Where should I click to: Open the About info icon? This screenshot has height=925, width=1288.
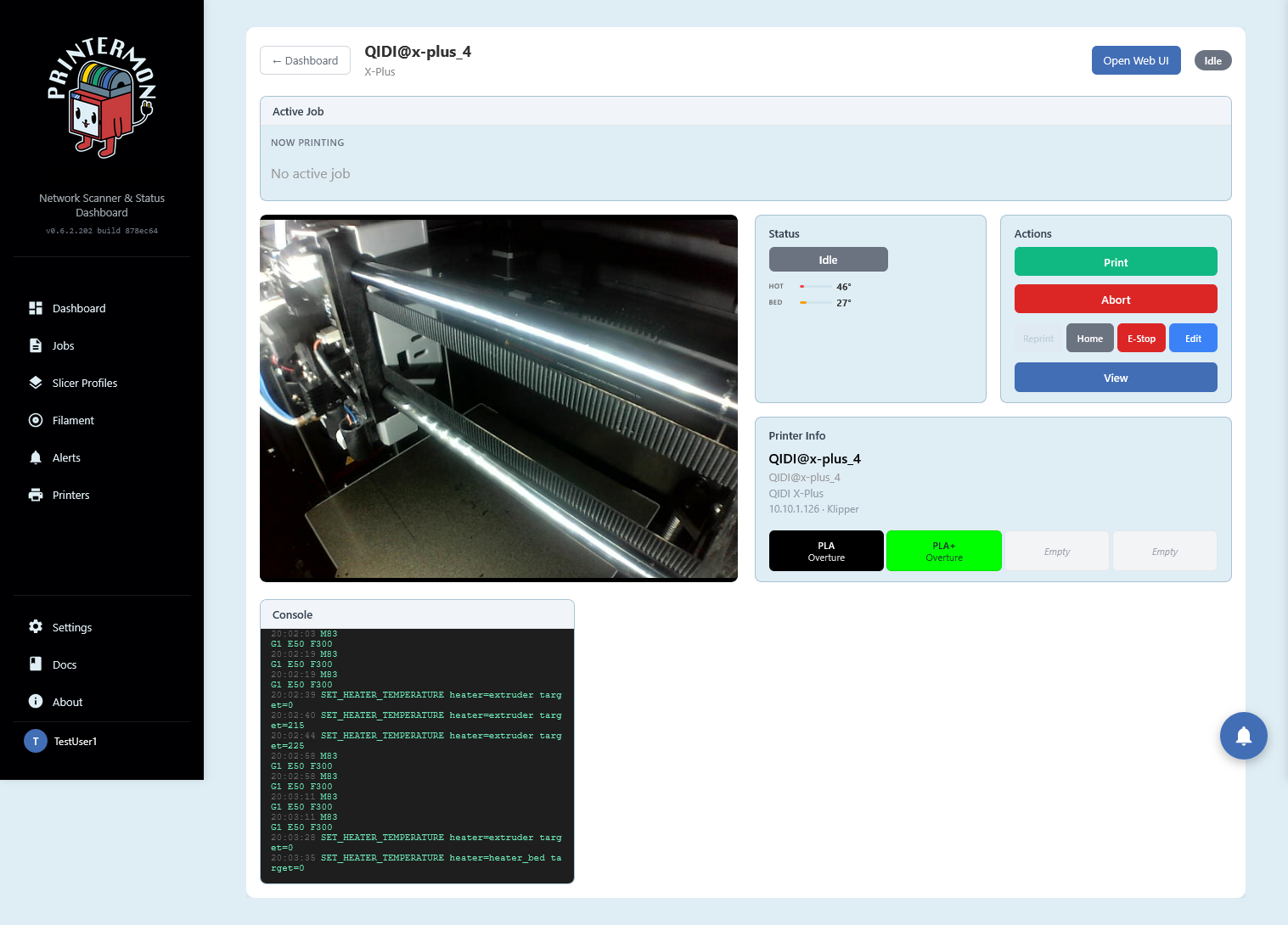pos(36,702)
